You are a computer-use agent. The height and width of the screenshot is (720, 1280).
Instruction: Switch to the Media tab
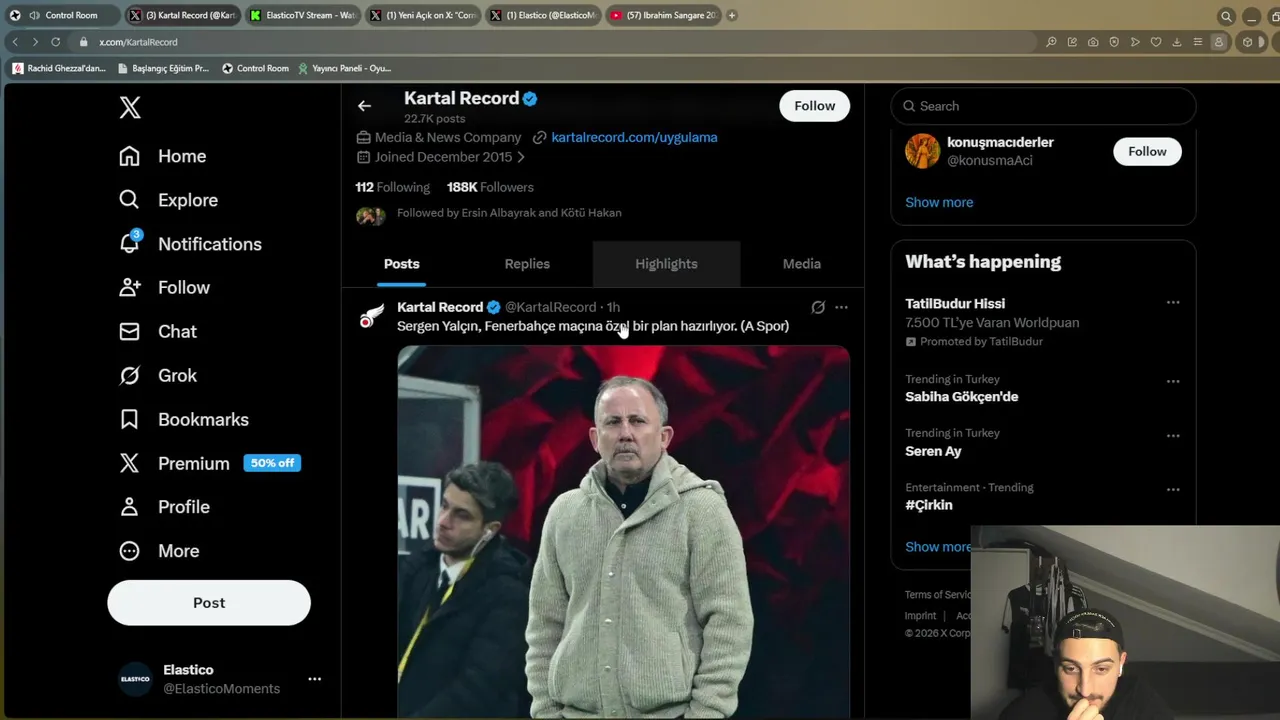point(802,264)
